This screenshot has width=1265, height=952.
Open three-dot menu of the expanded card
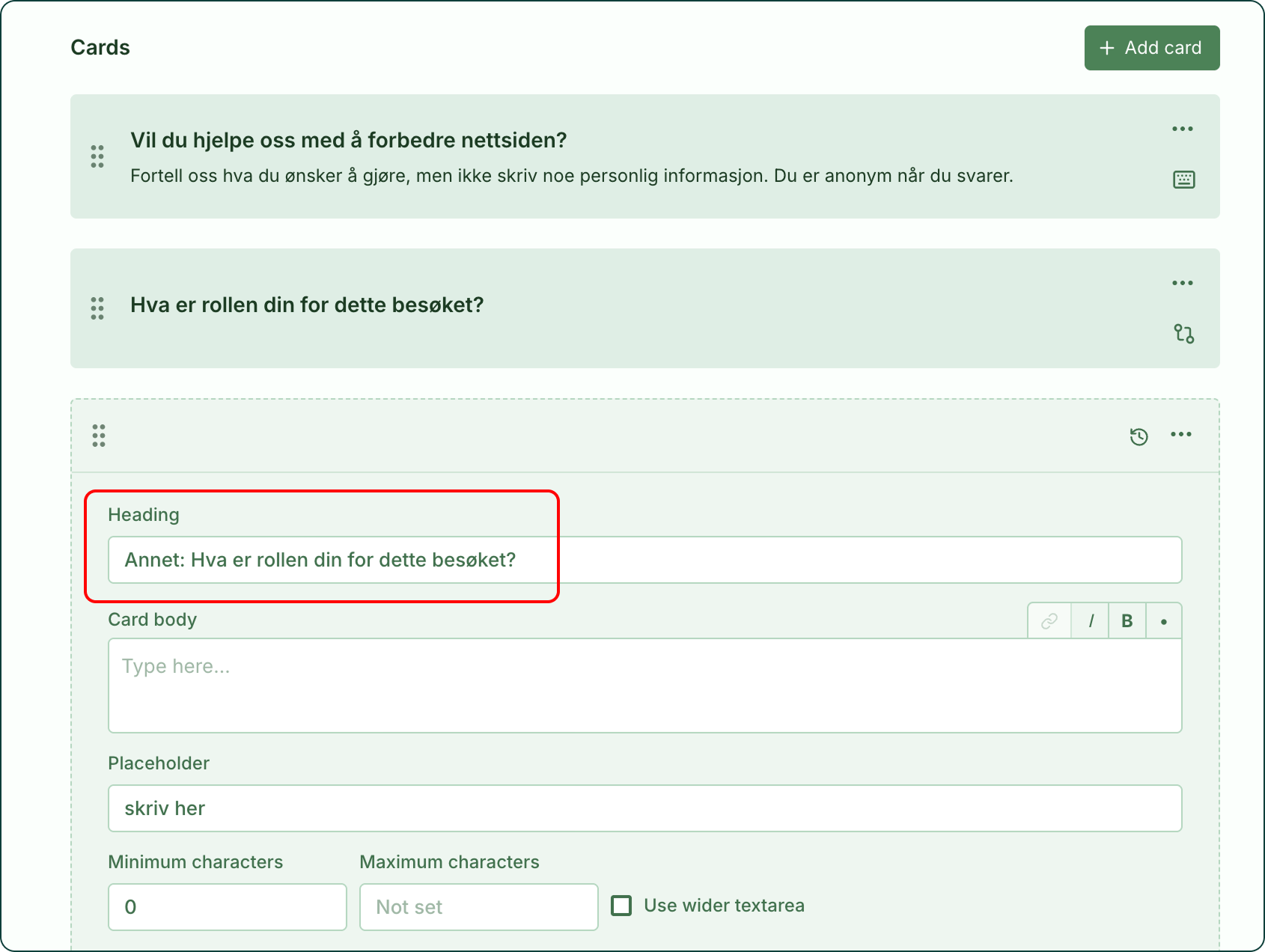pyautogui.click(x=1181, y=435)
